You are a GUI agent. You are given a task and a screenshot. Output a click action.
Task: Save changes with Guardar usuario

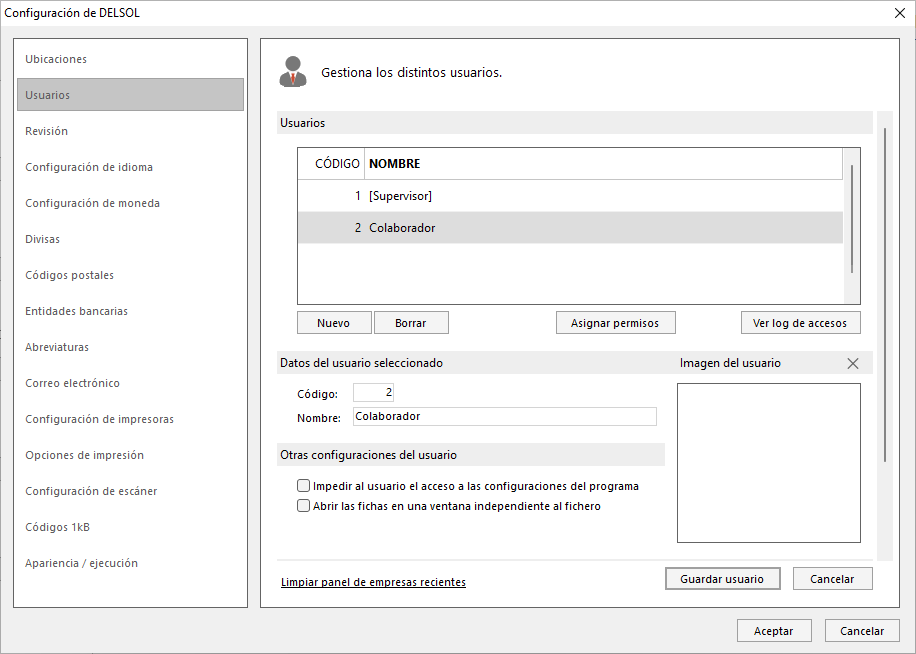(x=723, y=579)
